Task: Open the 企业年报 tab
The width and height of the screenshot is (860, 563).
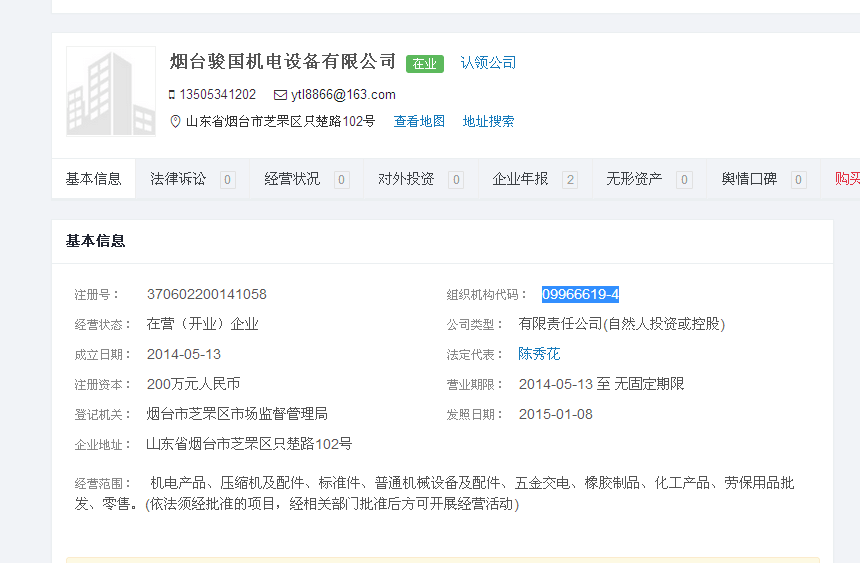Action: [x=520, y=179]
